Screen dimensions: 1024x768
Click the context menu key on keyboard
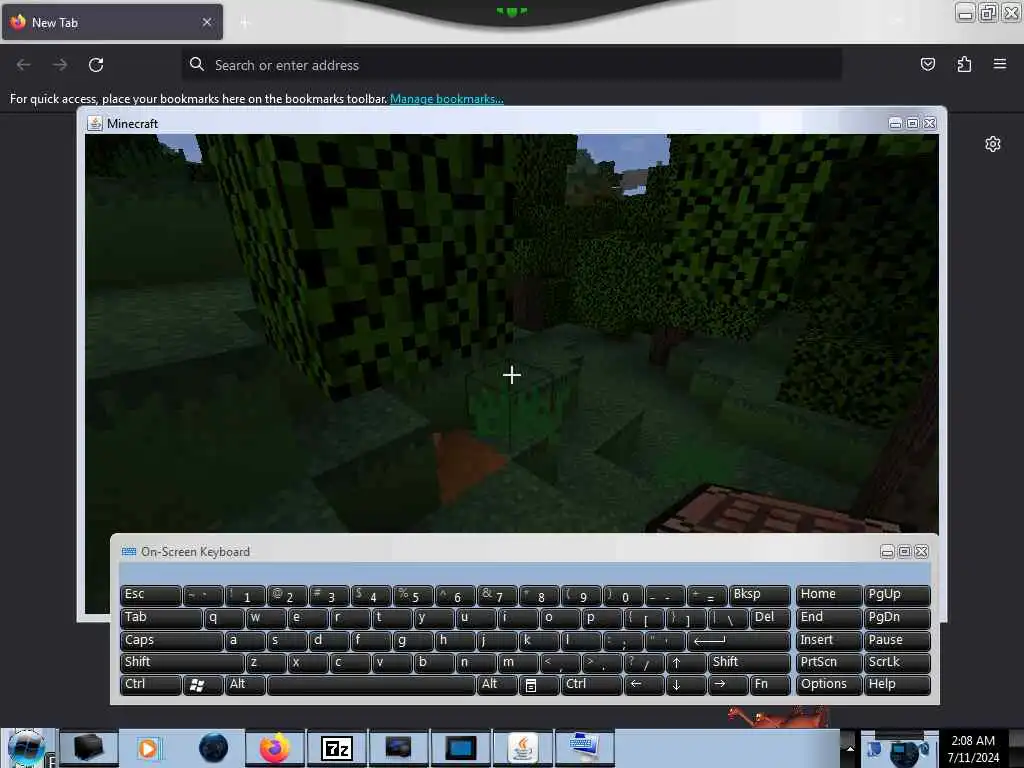point(539,684)
